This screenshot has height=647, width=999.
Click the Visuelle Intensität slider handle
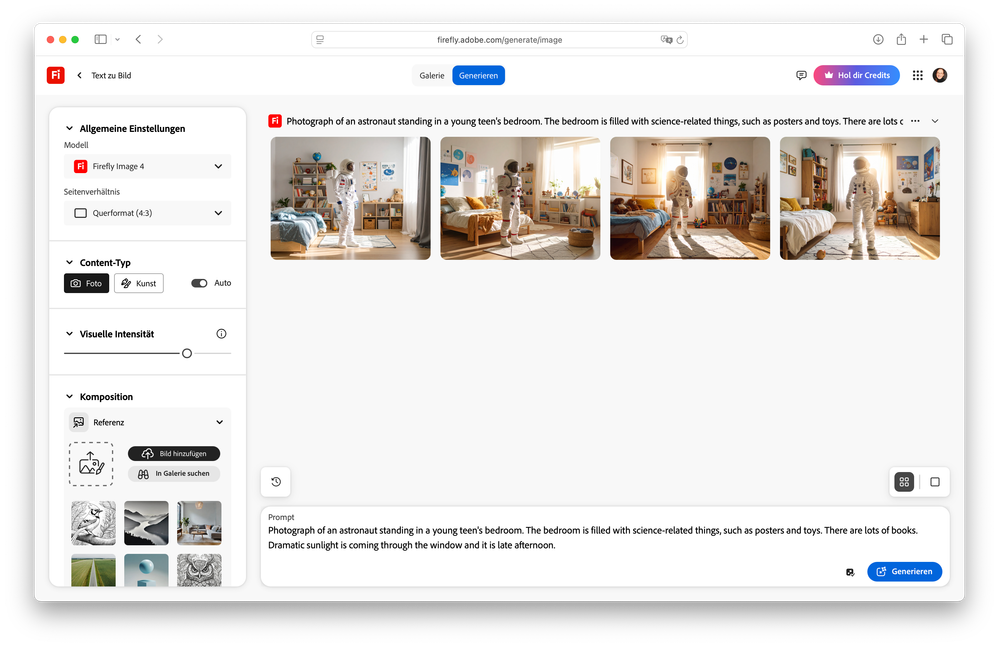pyautogui.click(x=187, y=353)
